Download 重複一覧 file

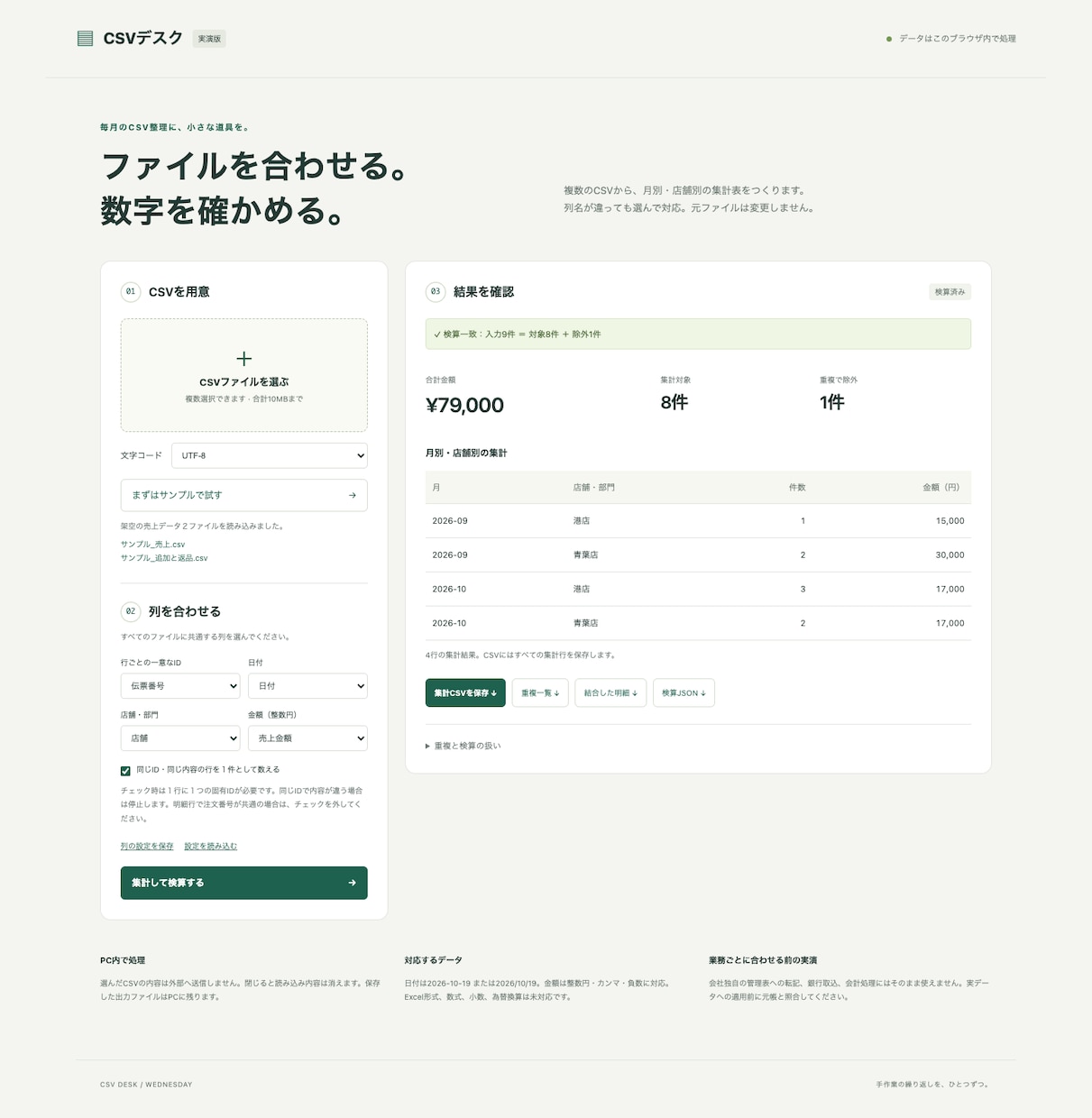540,692
